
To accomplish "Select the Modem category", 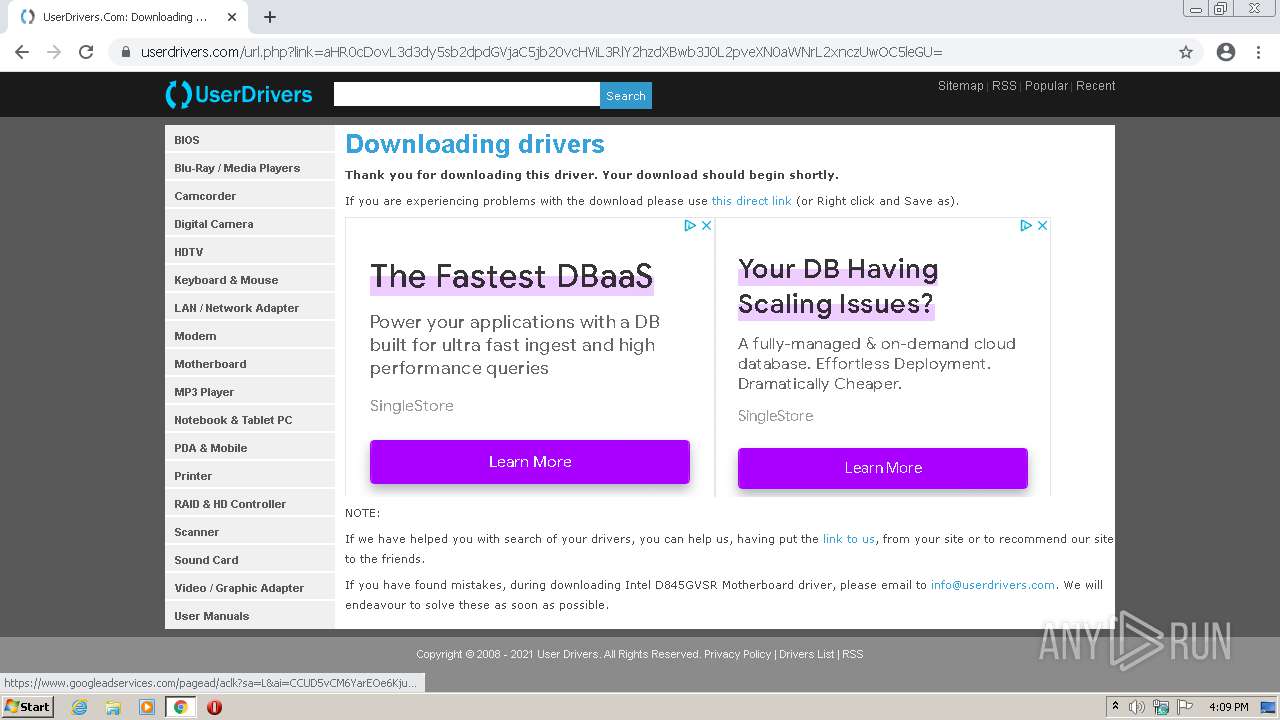I will click(250, 336).
